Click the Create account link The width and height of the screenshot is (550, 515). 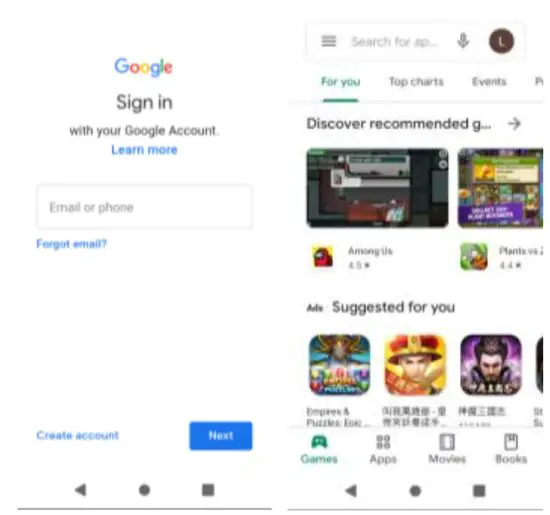tap(78, 435)
